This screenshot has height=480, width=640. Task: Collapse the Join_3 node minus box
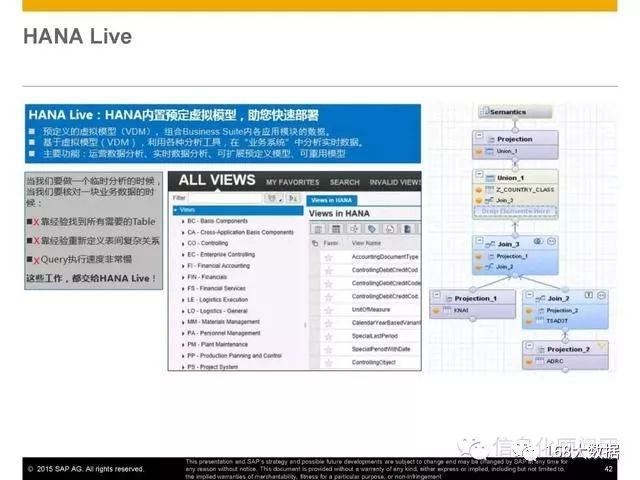click(480, 240)
